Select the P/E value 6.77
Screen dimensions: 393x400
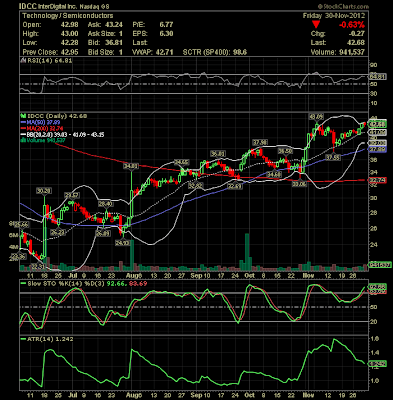pyautogui.click(x=166, y=25)
